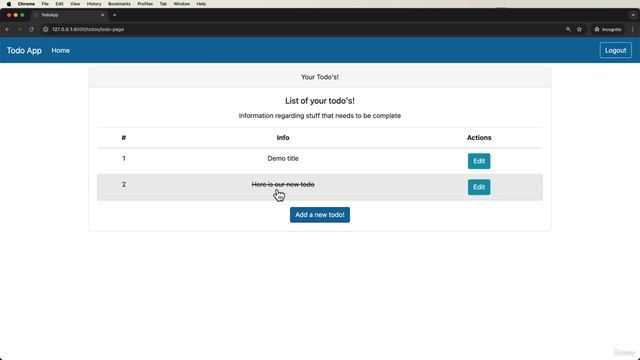
Task: Click the 'List of your todo's!' heading
Action: pyautogui.click(x=320, y=101)
